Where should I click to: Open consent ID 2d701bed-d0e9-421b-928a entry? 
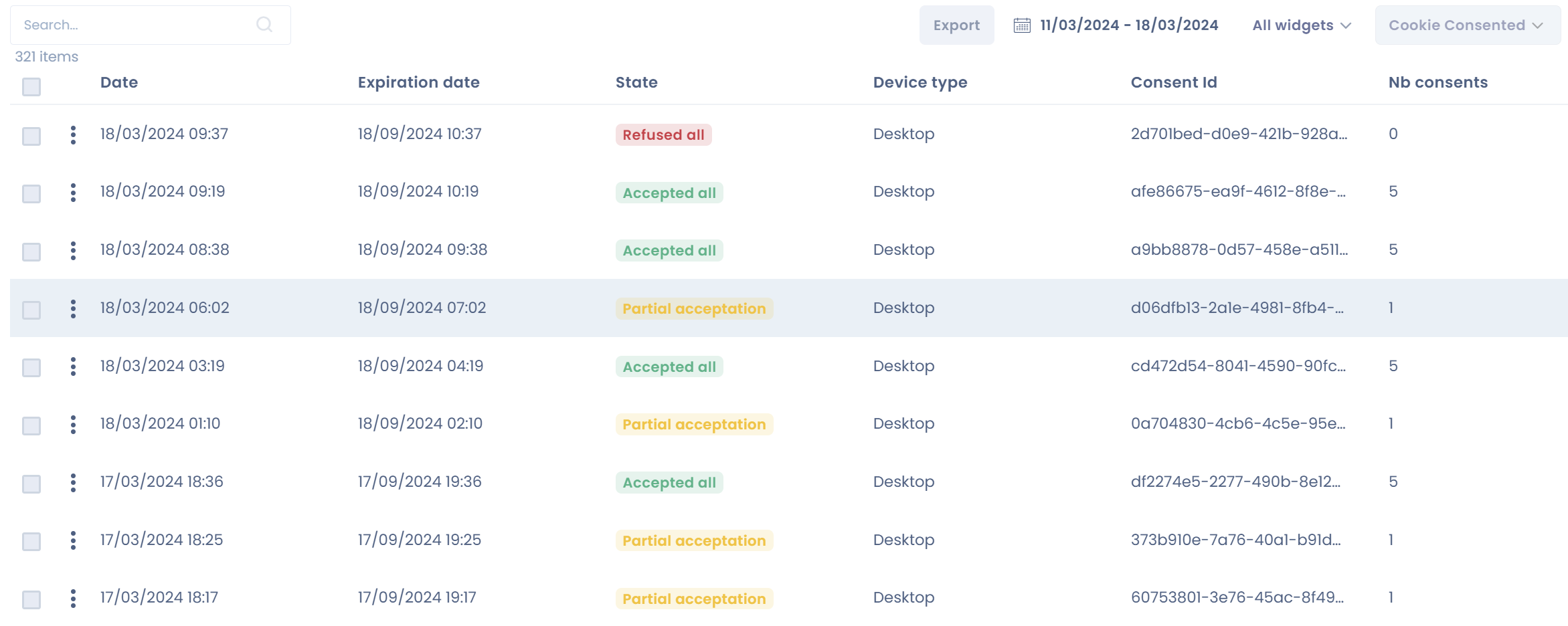tap(1239, 134)
